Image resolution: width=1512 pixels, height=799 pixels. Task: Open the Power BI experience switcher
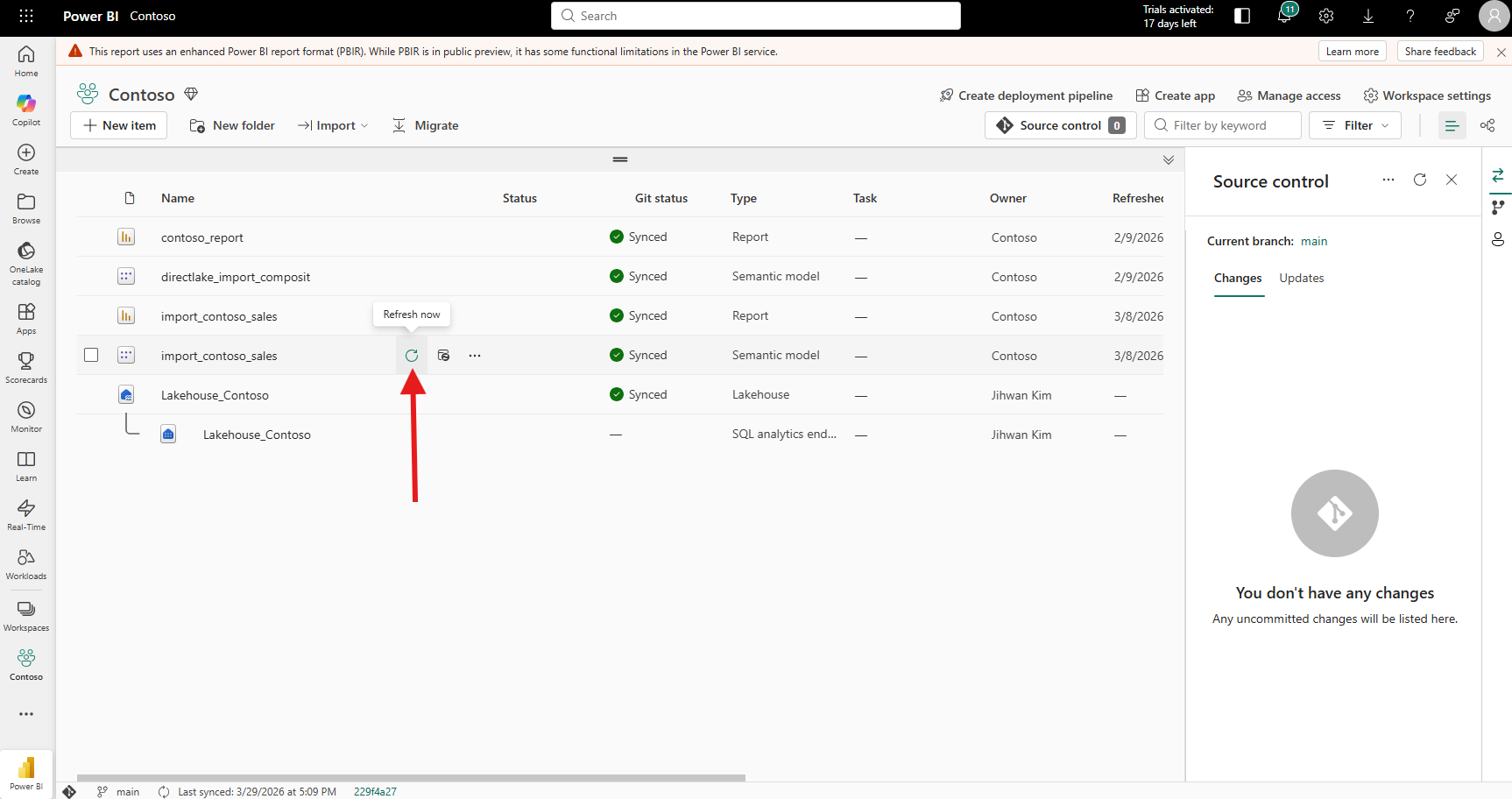click(x=26, y=773)
